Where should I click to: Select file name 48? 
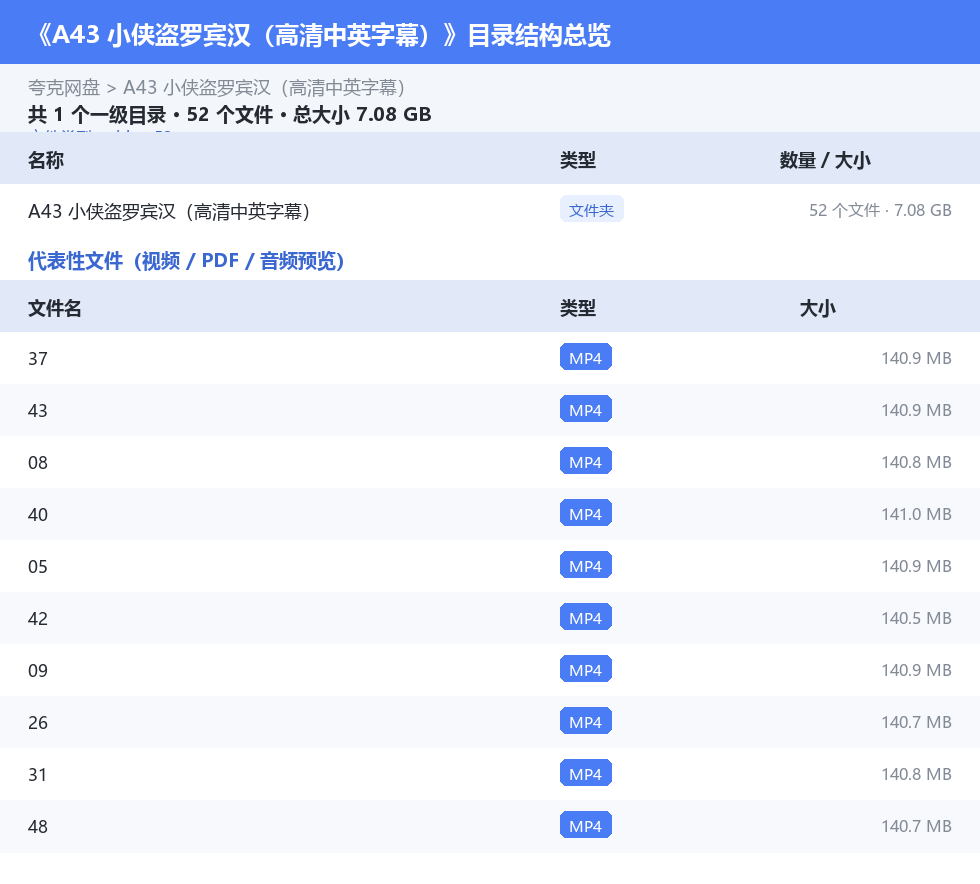(x=38, y=826)
